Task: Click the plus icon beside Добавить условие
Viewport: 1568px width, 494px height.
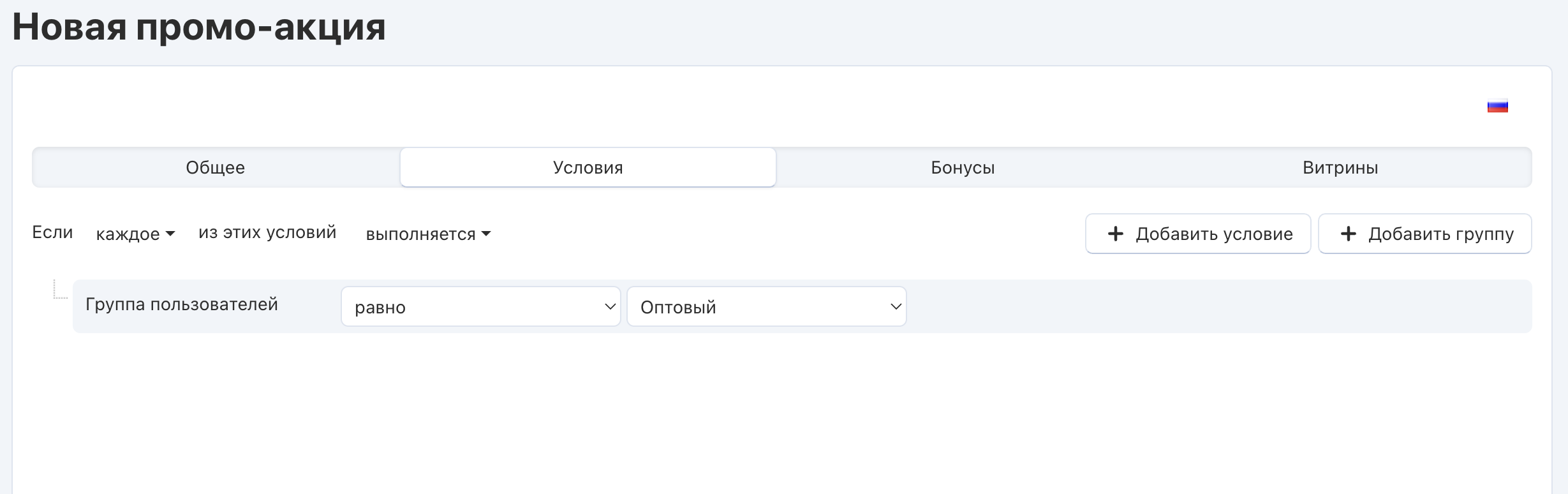Action: point(1115,234)
